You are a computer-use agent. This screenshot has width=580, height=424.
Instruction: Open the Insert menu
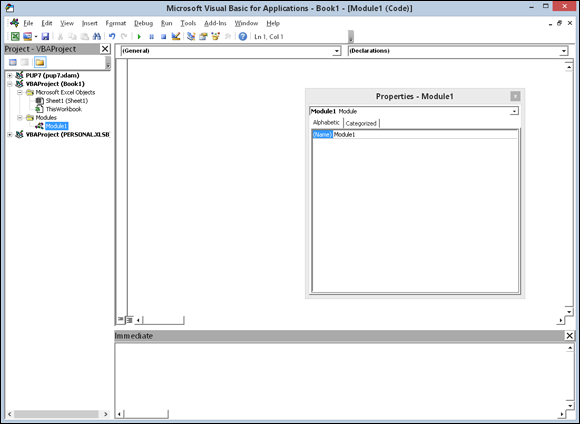(x=90, y=23)
